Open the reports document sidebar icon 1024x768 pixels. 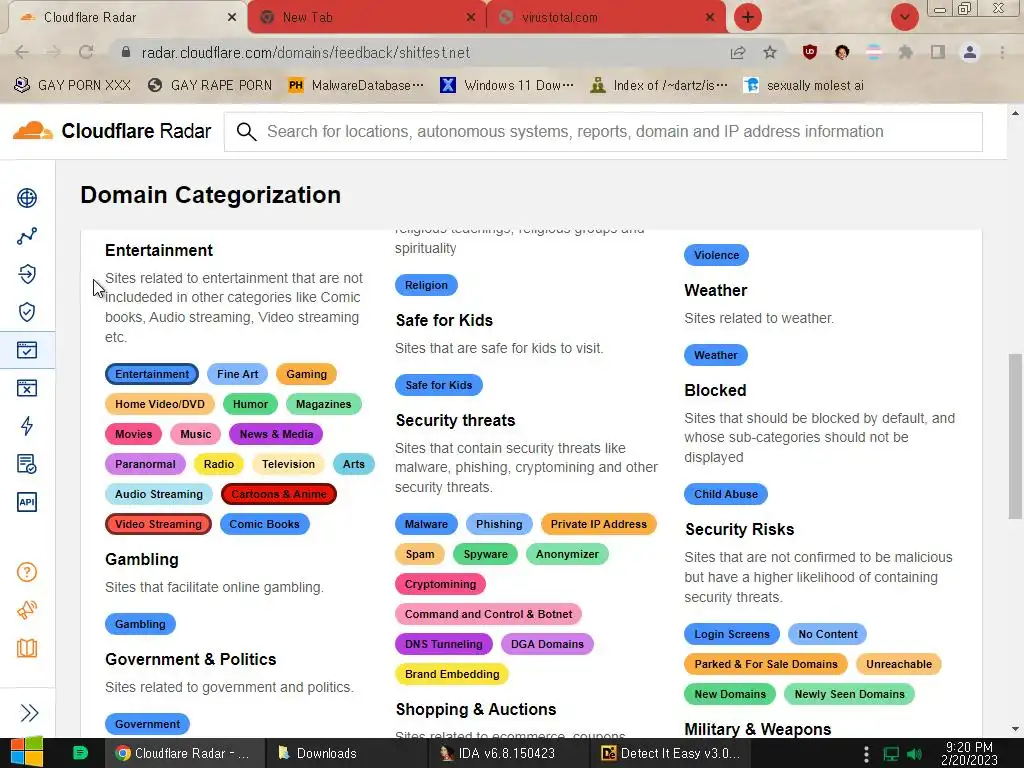[x=27, y=464]
